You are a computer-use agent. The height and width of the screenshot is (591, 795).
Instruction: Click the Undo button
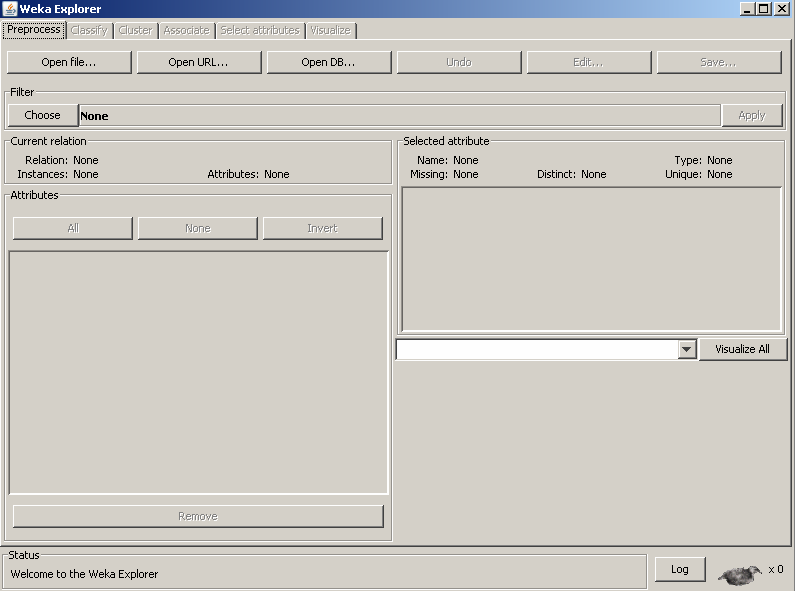[459, 62]
